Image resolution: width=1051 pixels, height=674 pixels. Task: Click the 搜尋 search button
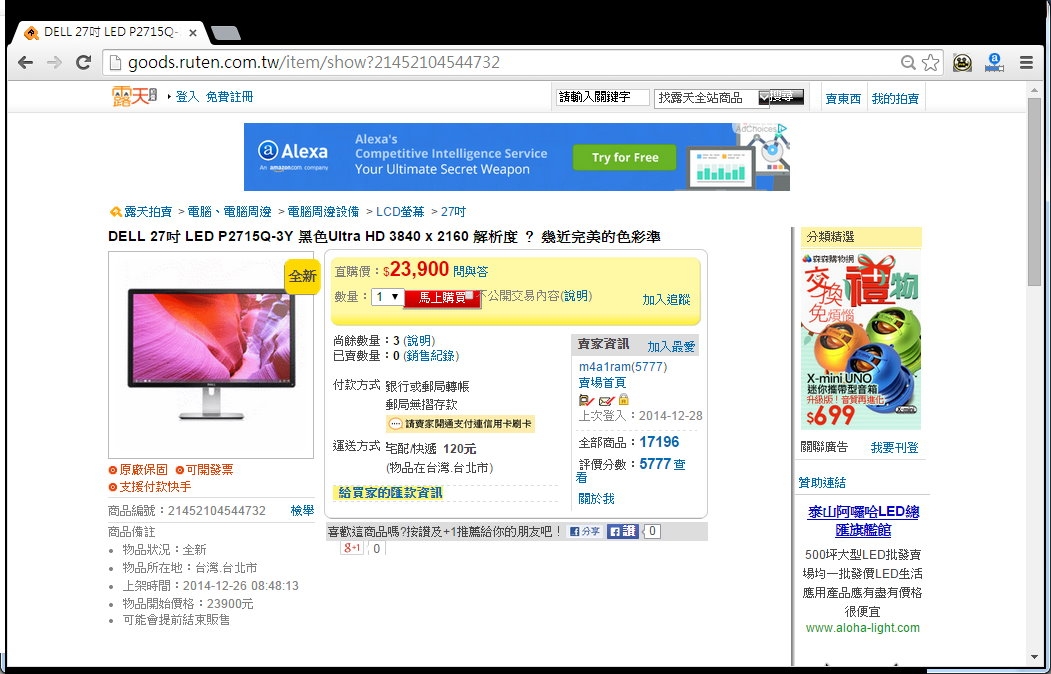(x=786, y=97)
